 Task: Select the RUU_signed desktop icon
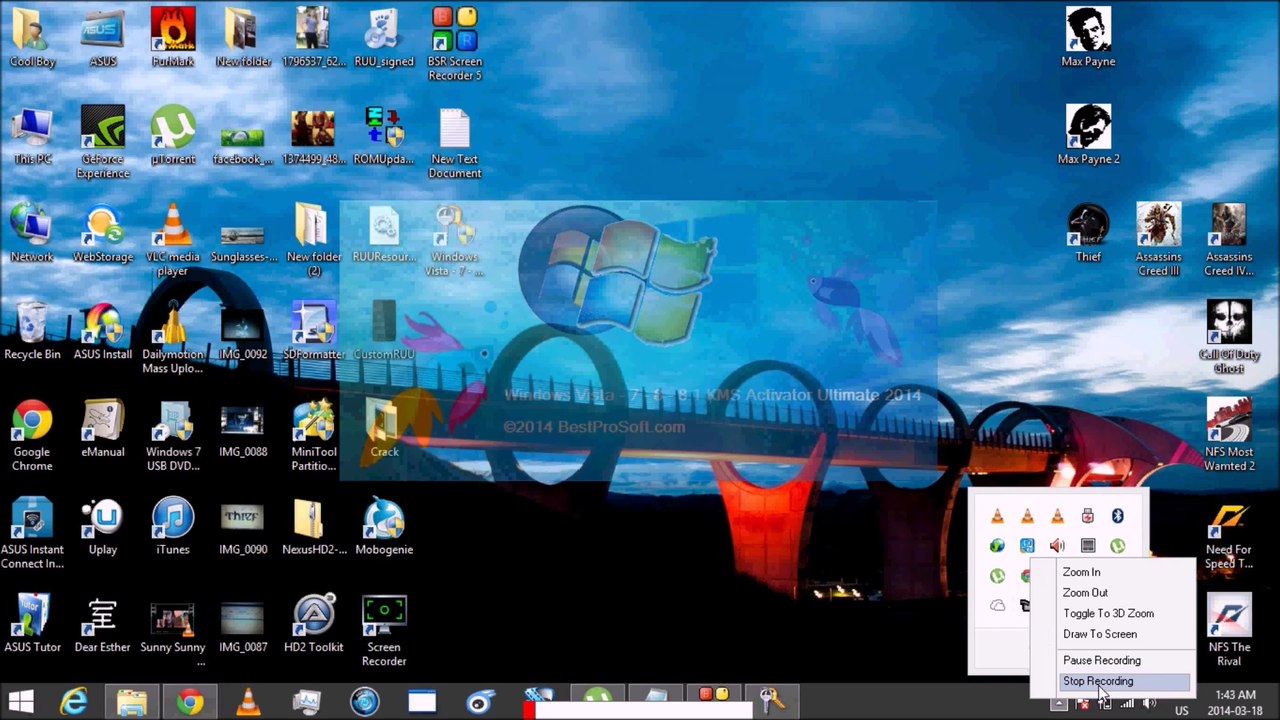[x=384, y=38]
